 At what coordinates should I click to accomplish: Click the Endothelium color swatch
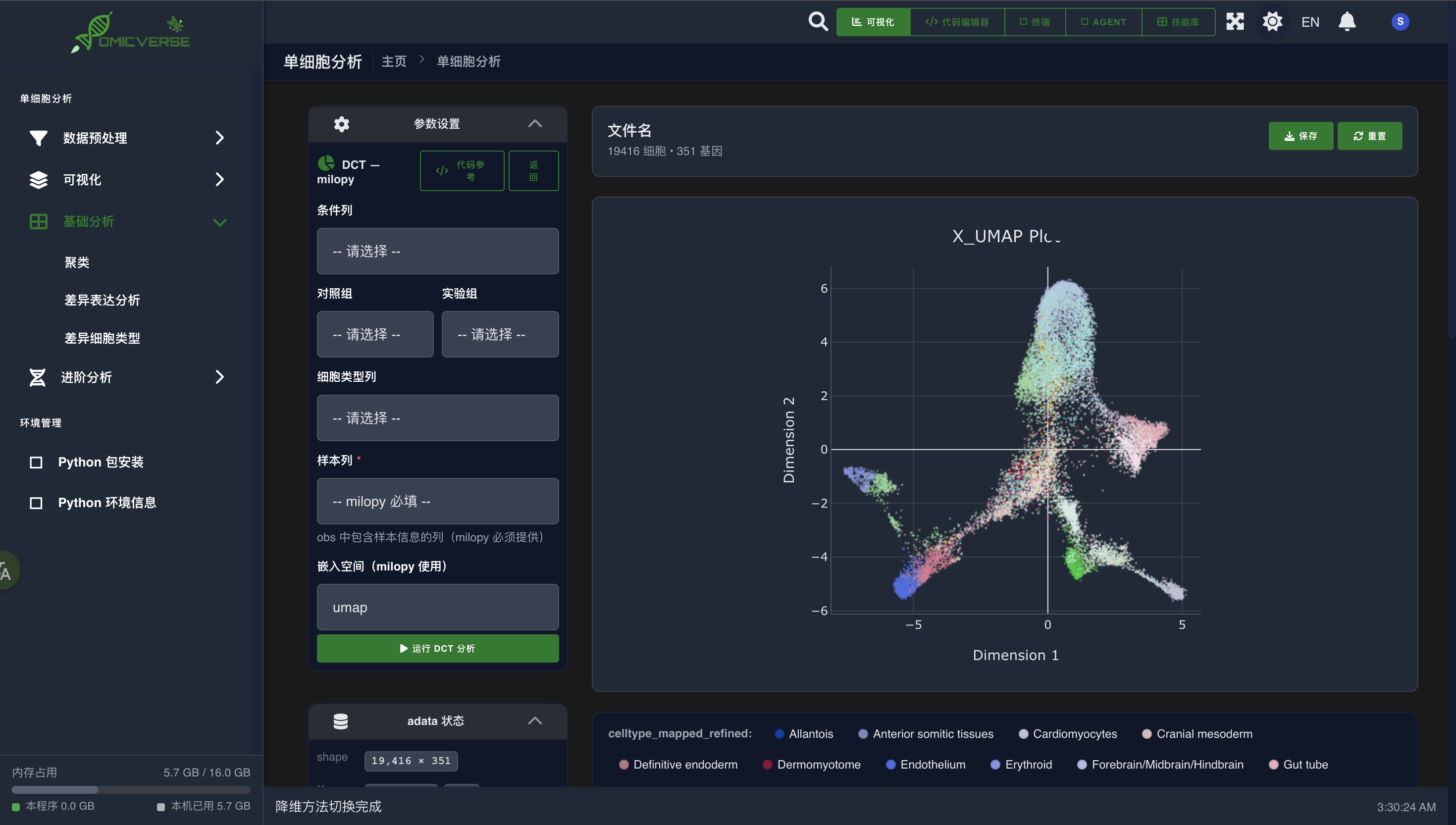[890, 765]
